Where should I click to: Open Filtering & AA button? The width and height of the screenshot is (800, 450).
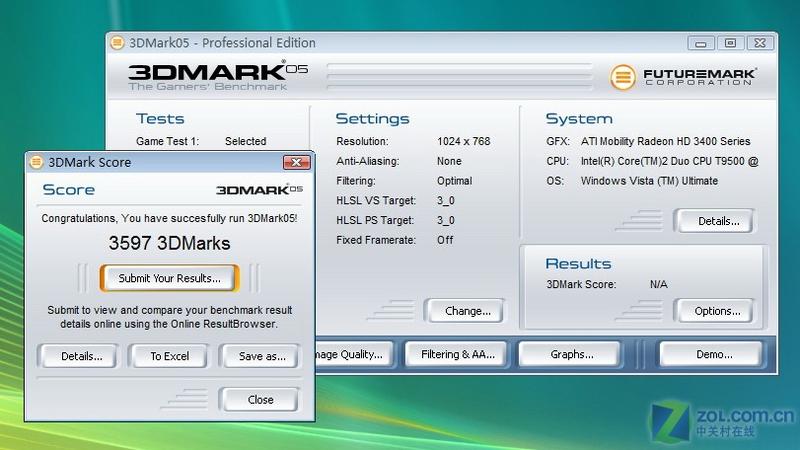458,354
